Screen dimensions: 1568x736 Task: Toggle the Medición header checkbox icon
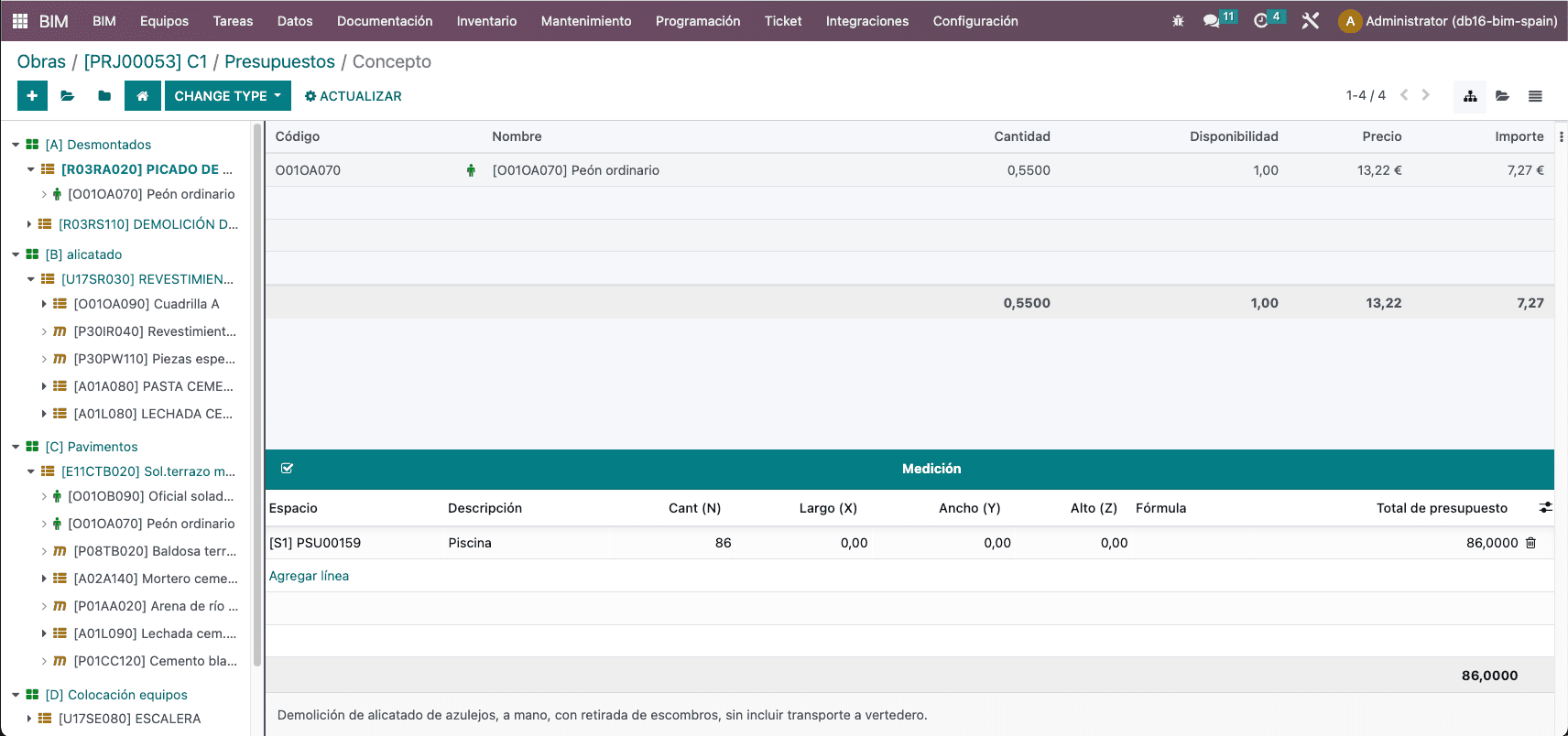coord(287,469)
